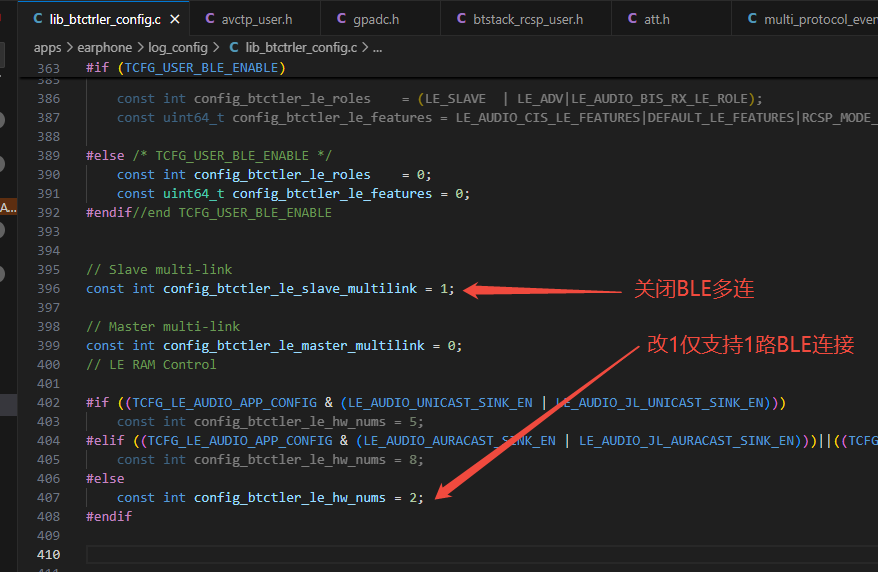
Task: Switch to the avctp_user.h tab
Action: [x=255, y=19]
